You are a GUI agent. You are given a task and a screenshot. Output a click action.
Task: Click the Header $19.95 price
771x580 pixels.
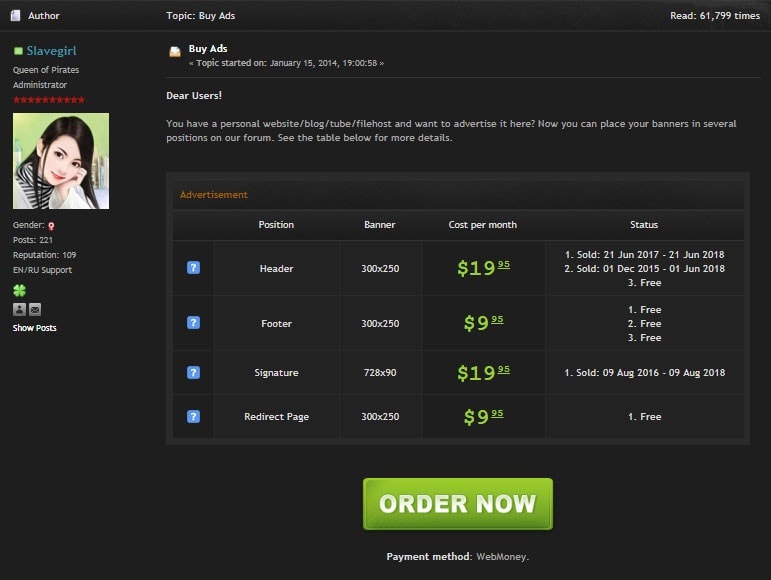483,268
